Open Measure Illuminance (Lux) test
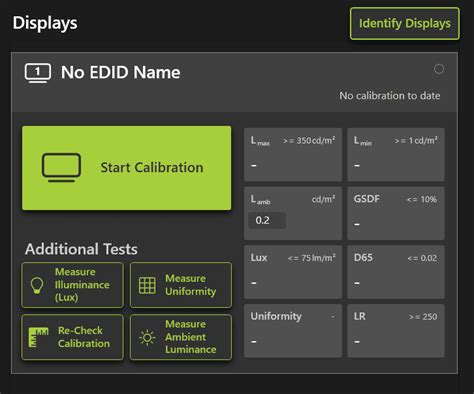The width and height of the screenshot is (474, 394). (72, 285)
